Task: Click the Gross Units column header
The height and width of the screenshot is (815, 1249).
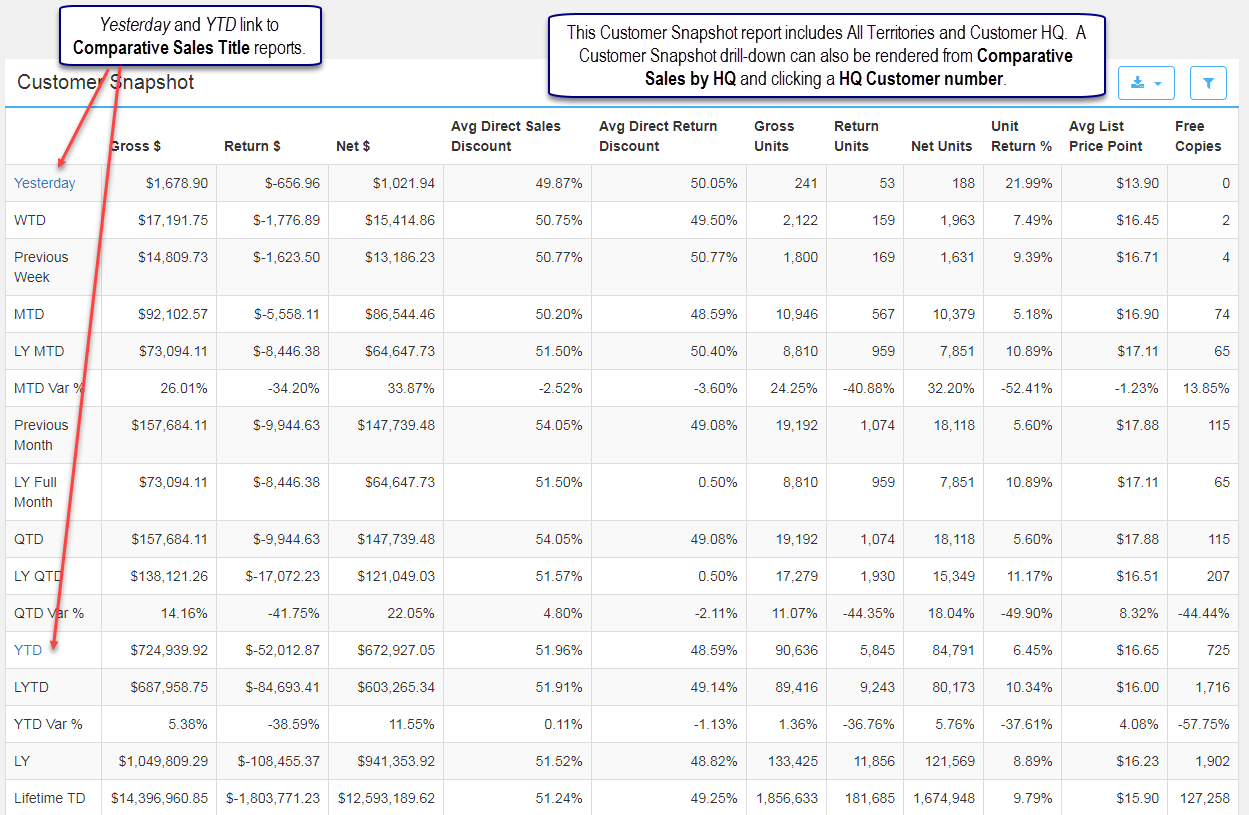Action: tap(774, 136)
